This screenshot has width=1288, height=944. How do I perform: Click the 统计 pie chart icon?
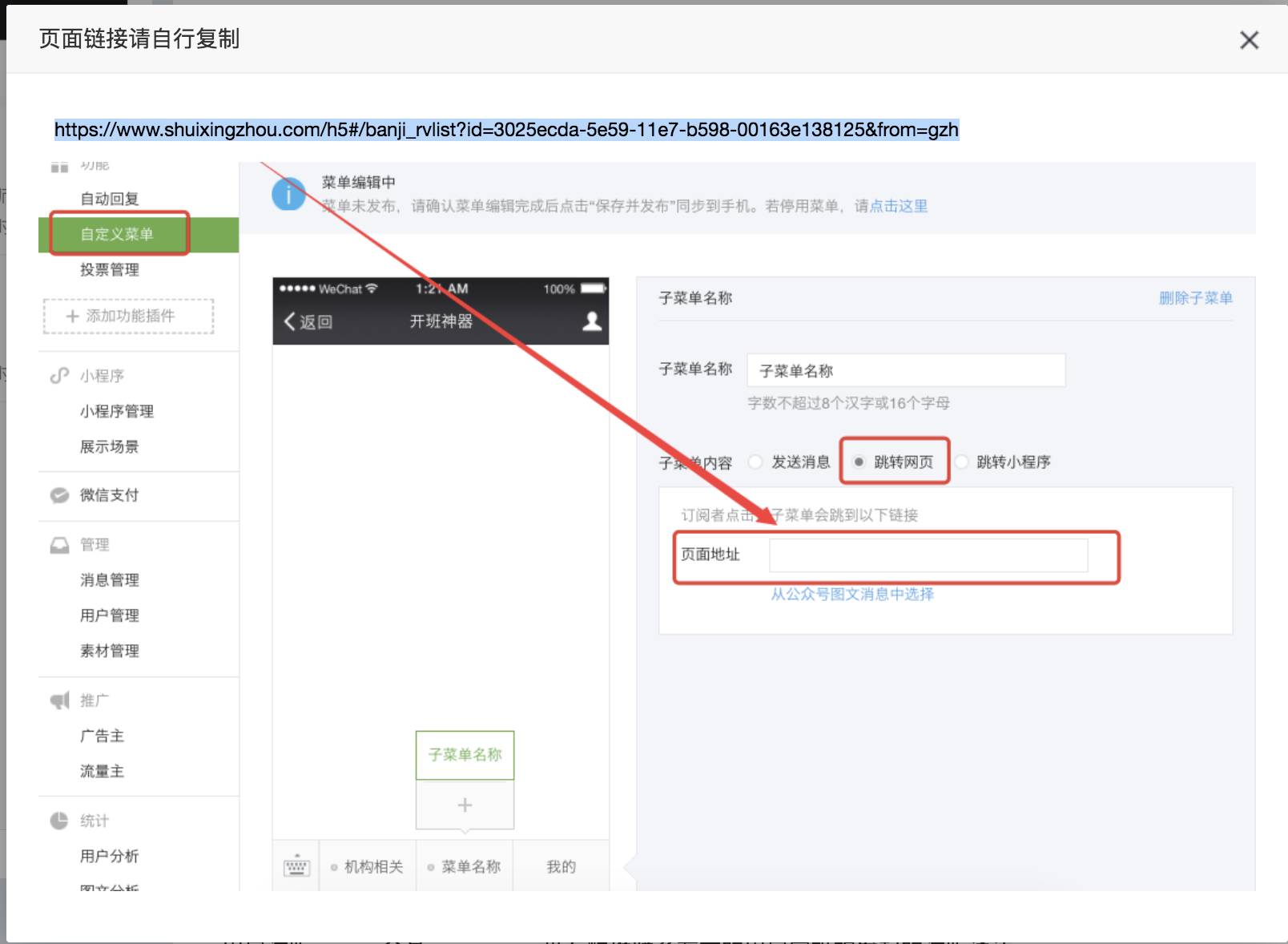pos(59,821)
